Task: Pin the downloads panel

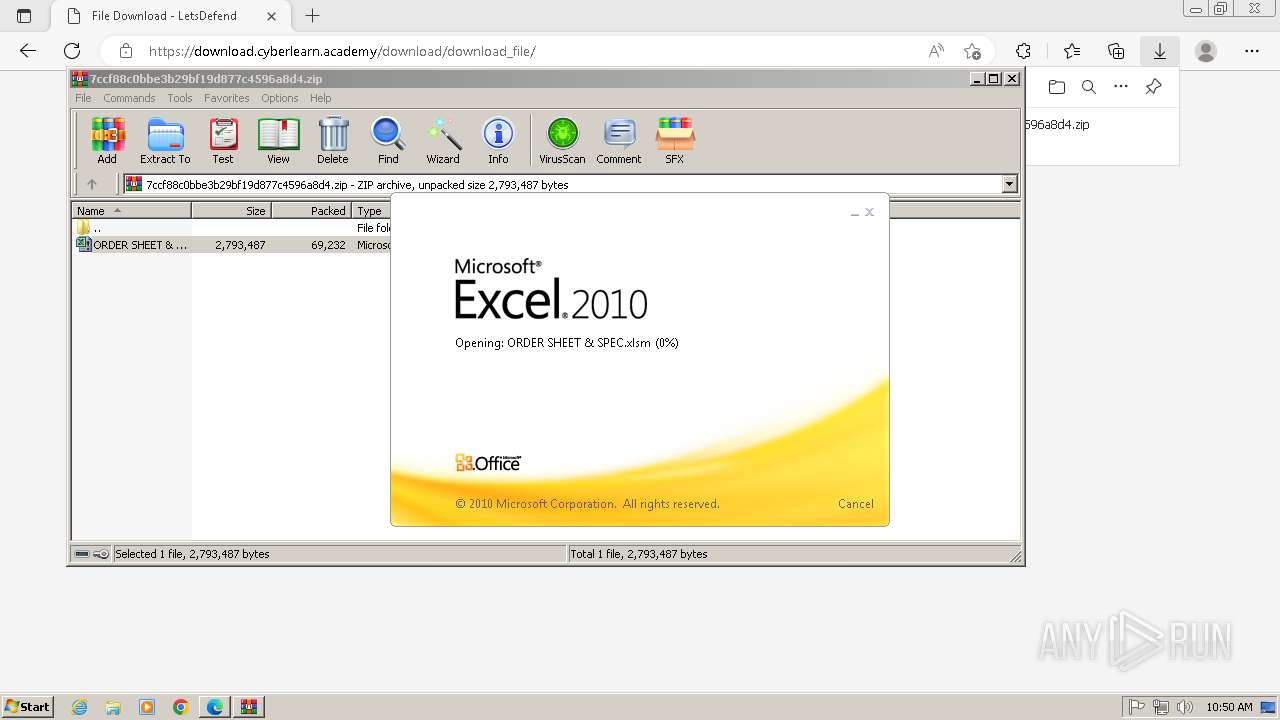Action: point(1153,87)
